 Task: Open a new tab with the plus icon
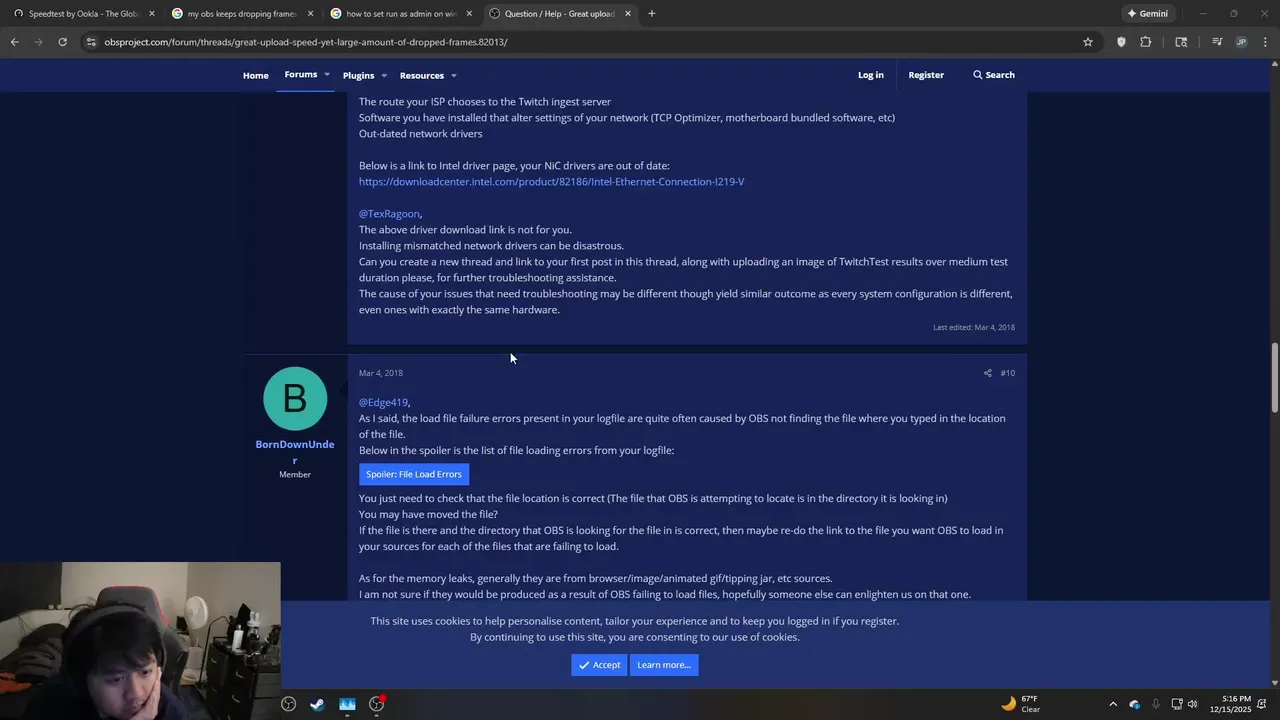point(651,14)
